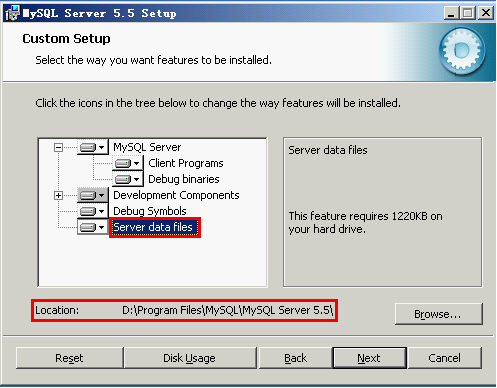
Task: Select Debug Symbols in the feature tree
Action: [150, 211]
